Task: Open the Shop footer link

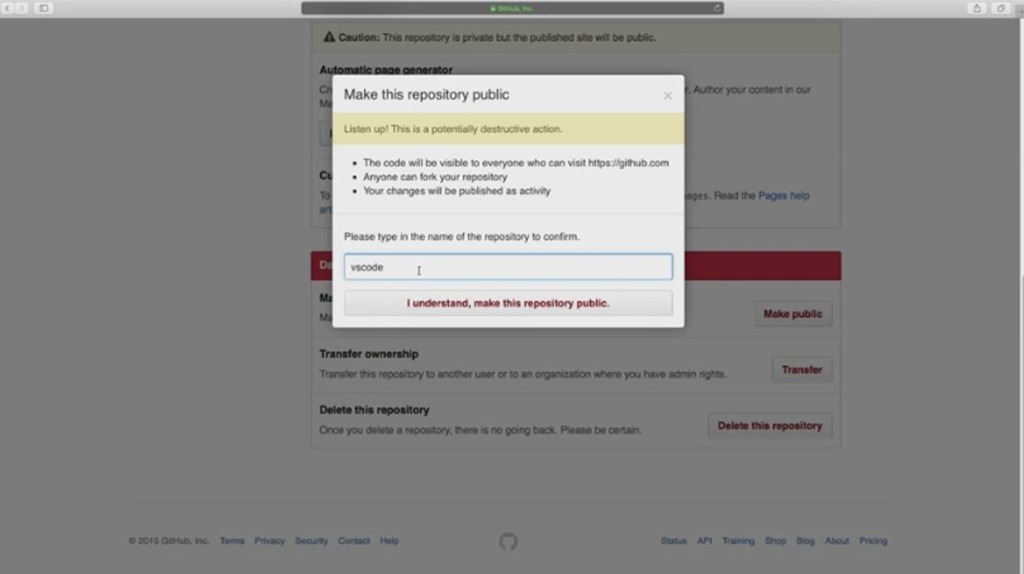Action: [775, 541]
